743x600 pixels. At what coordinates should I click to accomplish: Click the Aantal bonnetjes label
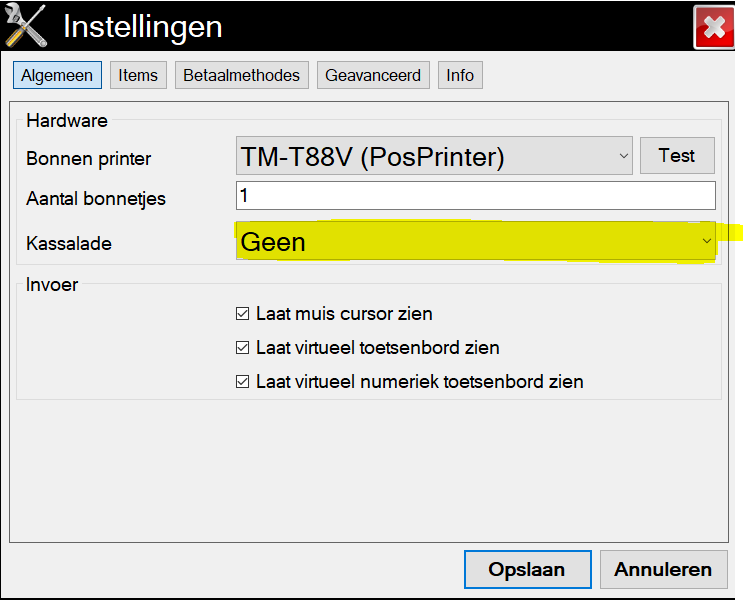96,198
